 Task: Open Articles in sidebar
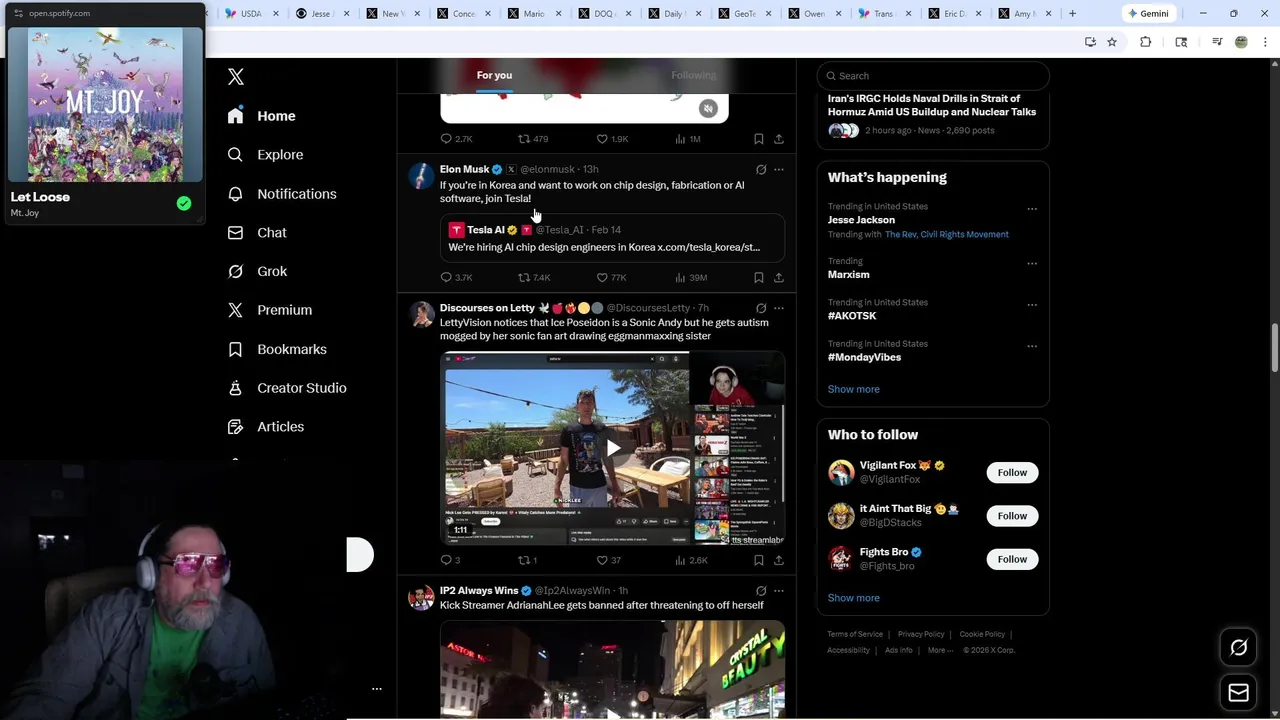pos(266,427)
